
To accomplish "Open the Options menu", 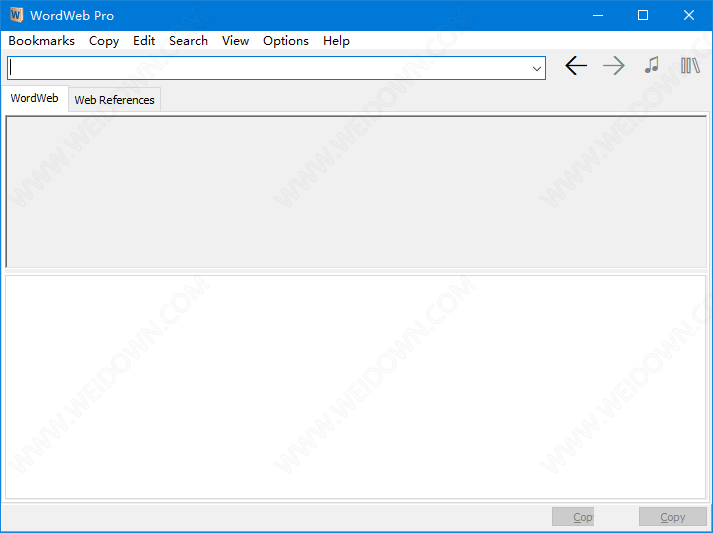I will click(x=286, y=41).
